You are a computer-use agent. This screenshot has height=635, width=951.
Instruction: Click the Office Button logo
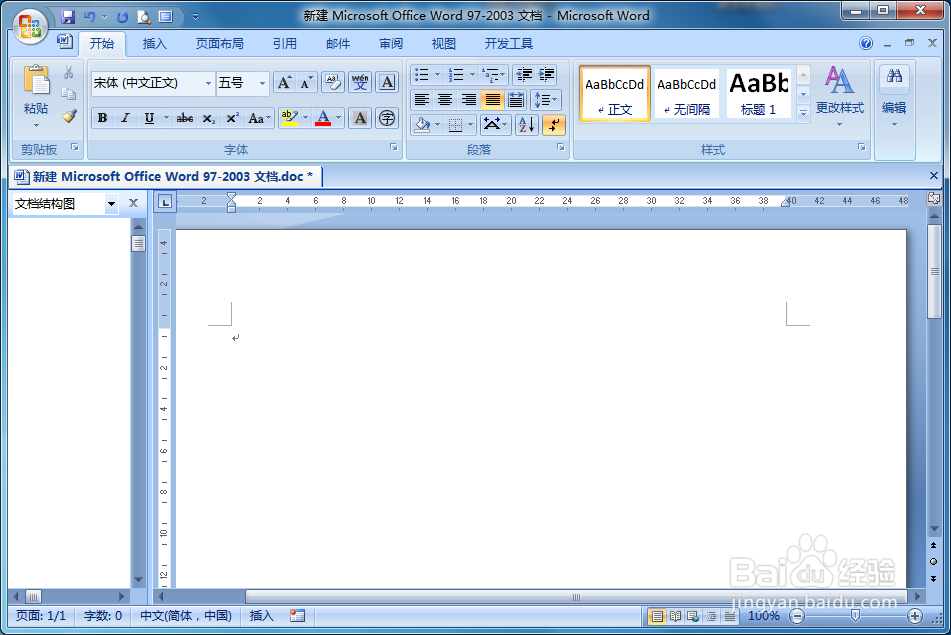point(29,27)
